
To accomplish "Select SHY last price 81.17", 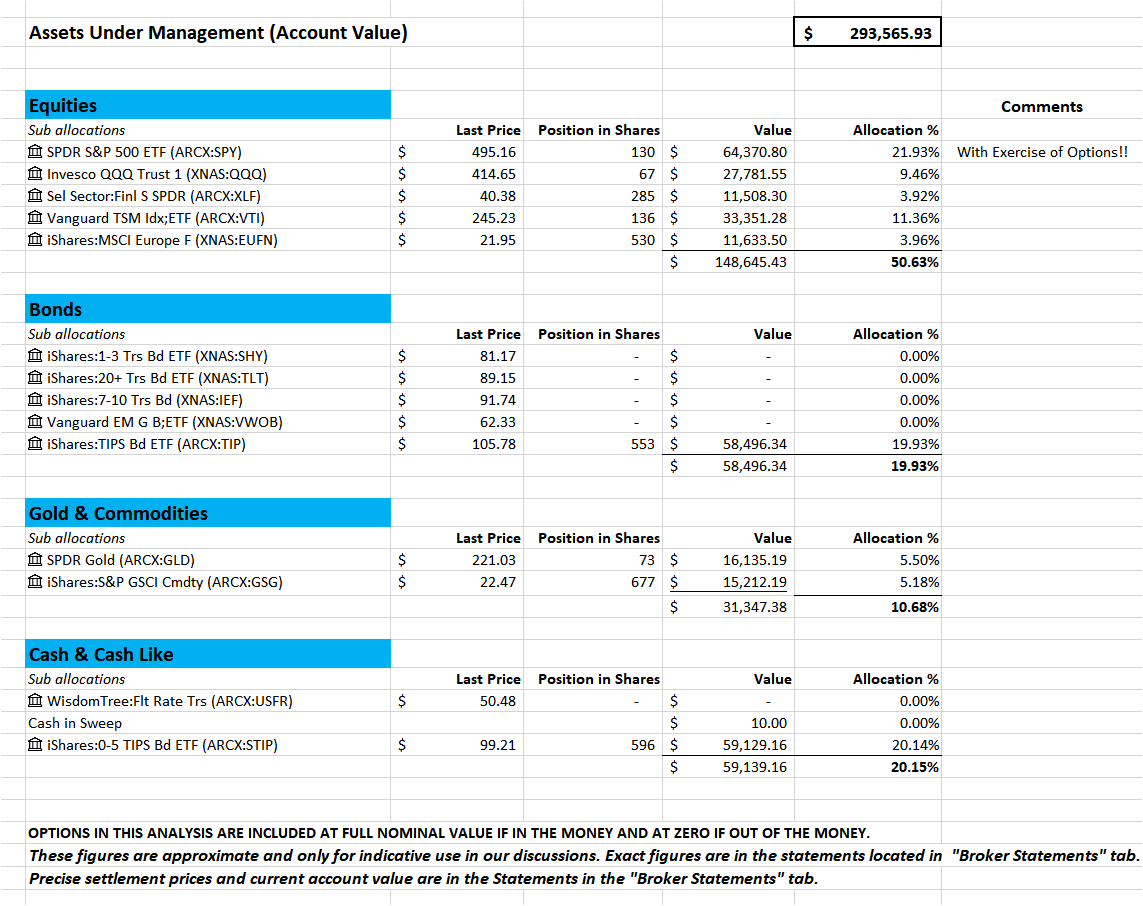I will click(x=498, y=356).
